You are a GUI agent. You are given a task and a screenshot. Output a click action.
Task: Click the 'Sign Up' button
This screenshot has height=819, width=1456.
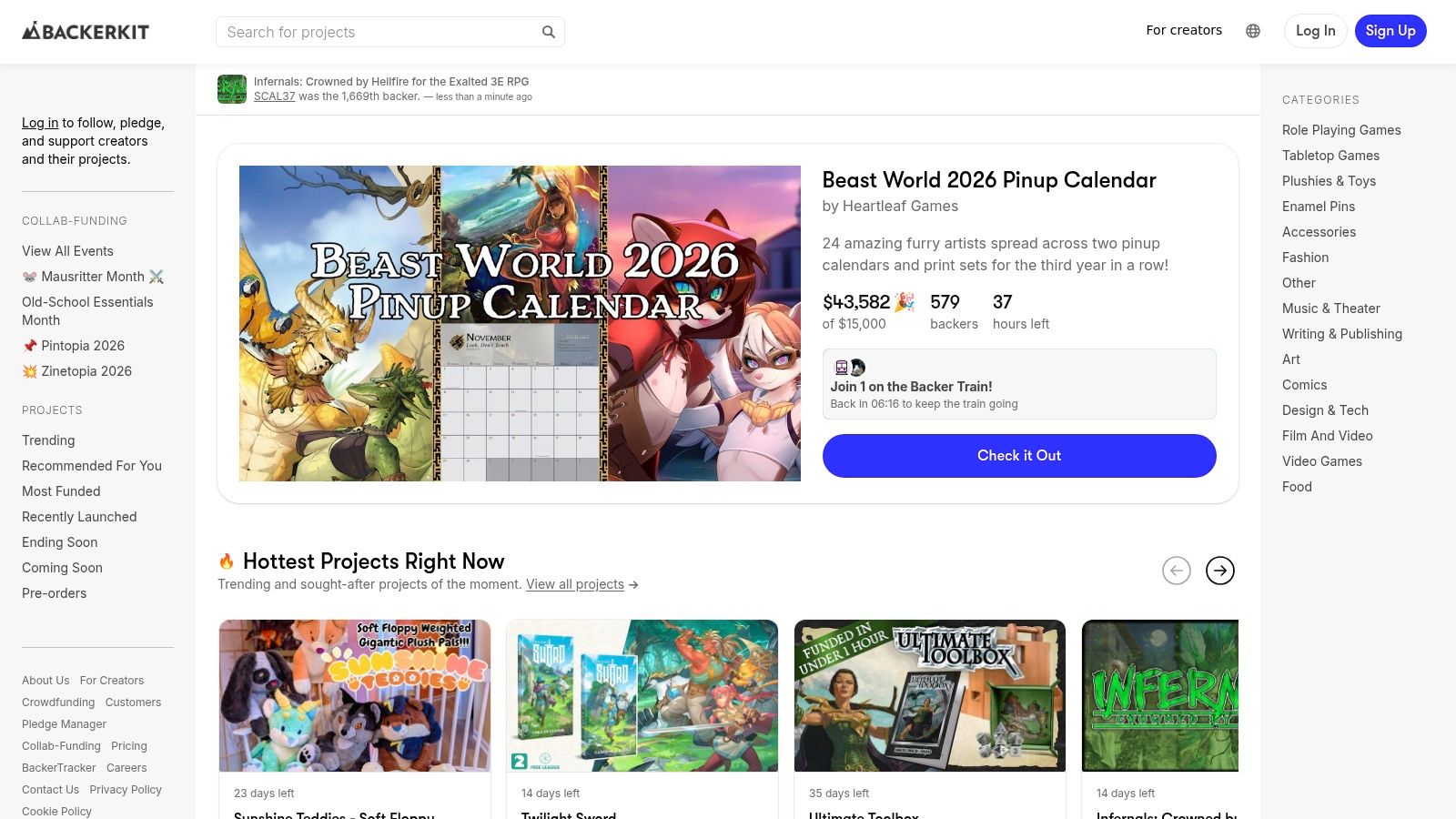[1390, 30]
